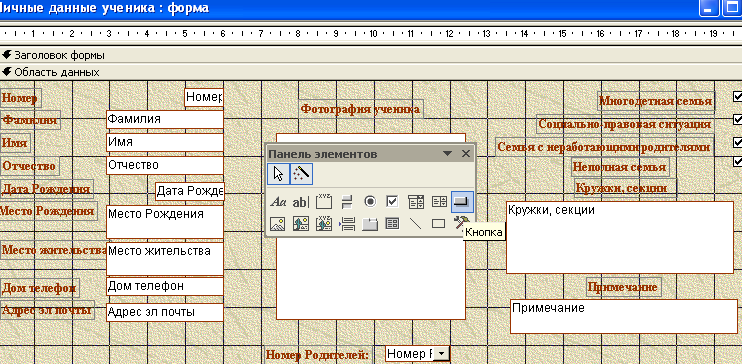Viewport: 742px width, 364px height.
Task: Choose the Toggle Button tool in toolbox
Action: (x=347, y=202)
